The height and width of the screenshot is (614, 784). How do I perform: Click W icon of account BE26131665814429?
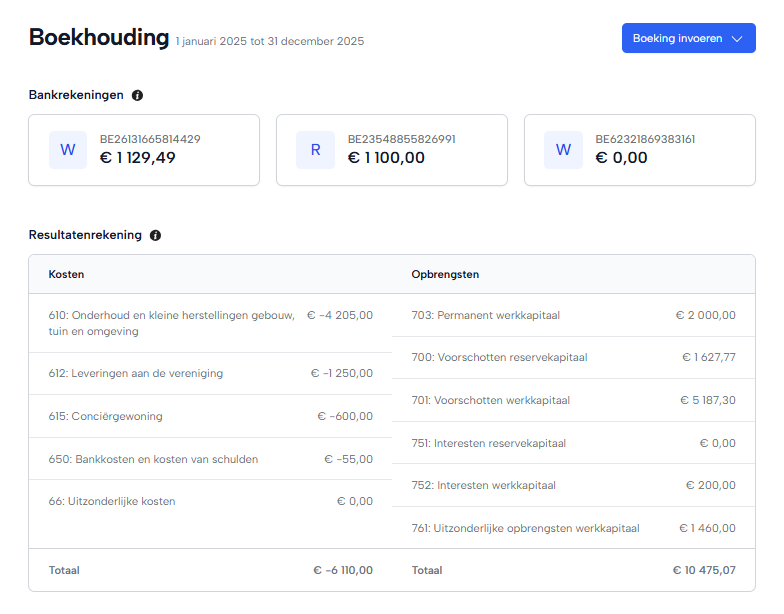point(68,150)
